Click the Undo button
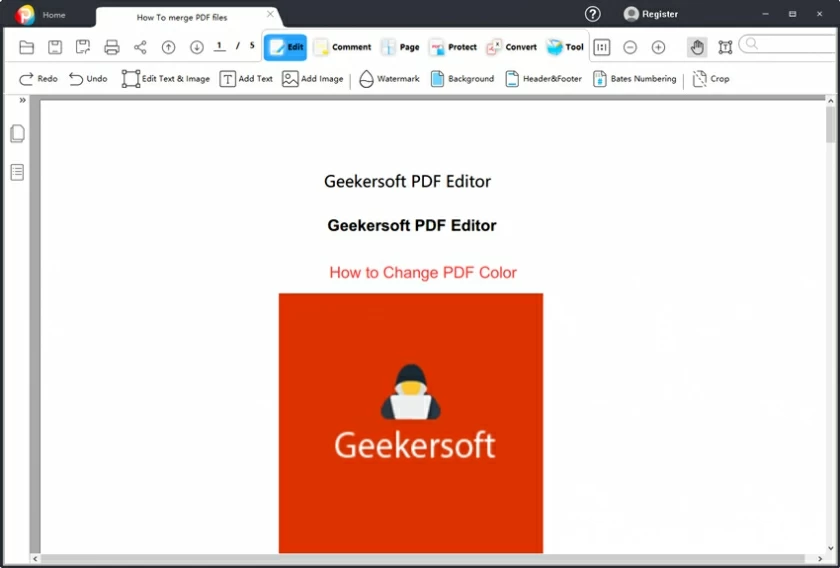The image size is (840, 568). [x=88, y=79]
